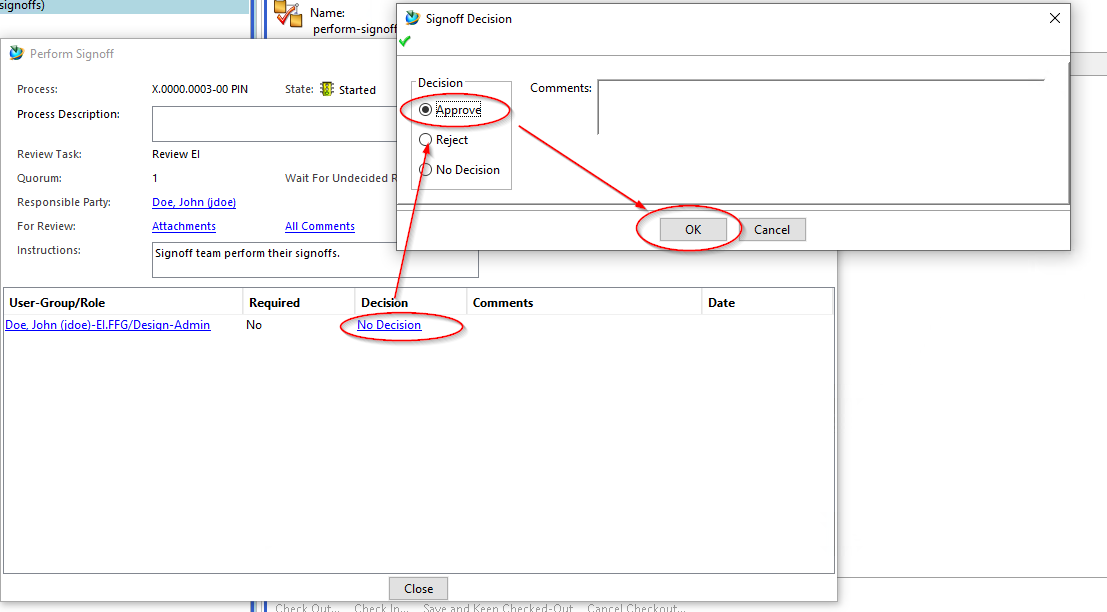1107x612 pixels.
Task: Click in the Comments text box
Action: (820, 106)
